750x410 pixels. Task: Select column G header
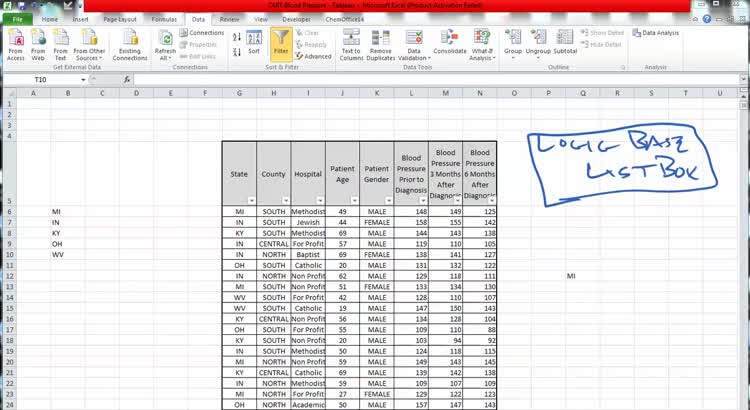coord(239,93)
